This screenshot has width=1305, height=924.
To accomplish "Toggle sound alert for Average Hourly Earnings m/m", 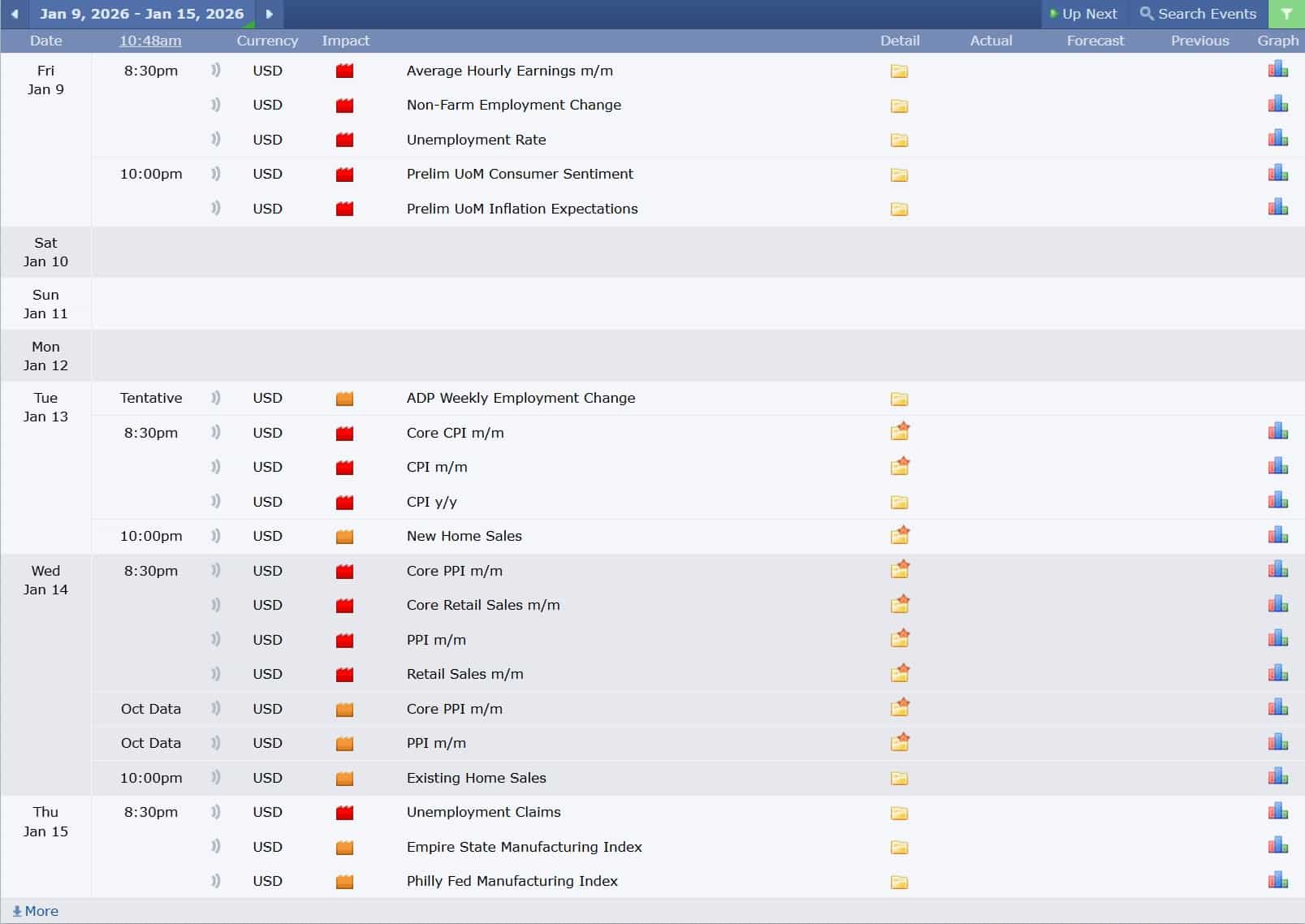I will (215, 71).
